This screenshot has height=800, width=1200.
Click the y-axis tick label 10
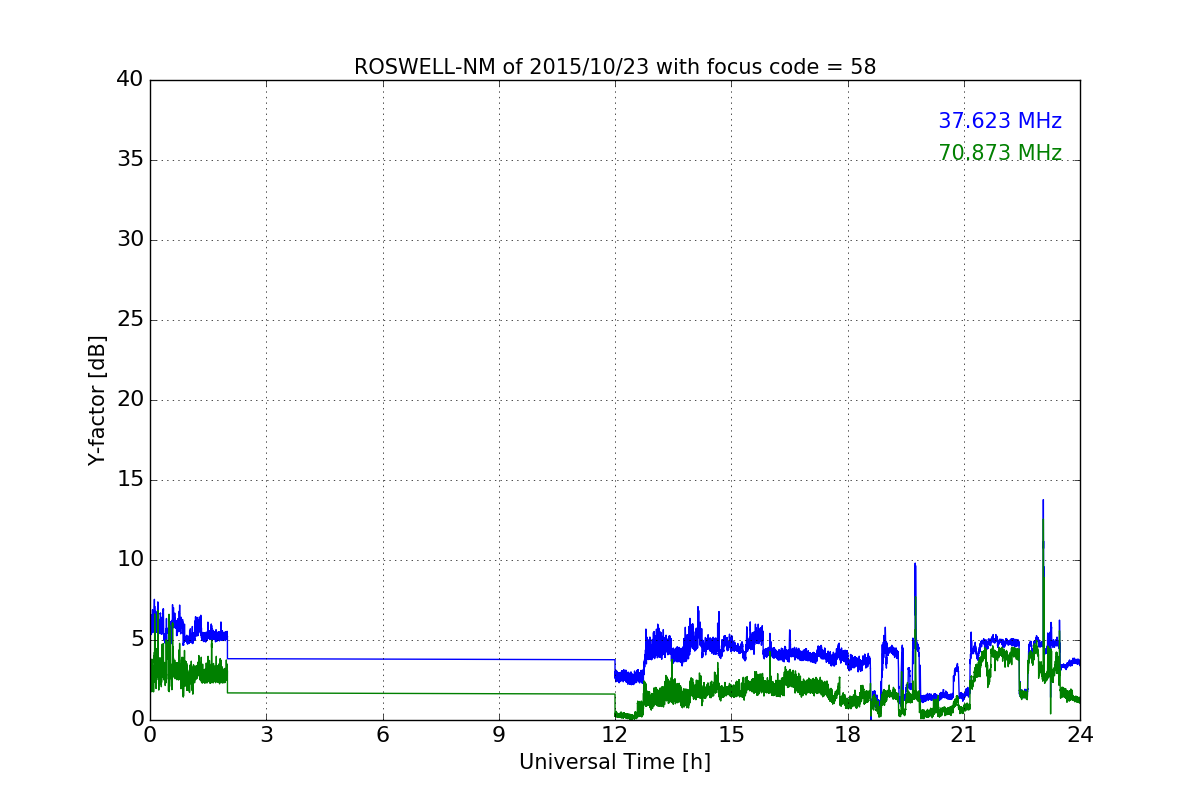click(129, 559)
